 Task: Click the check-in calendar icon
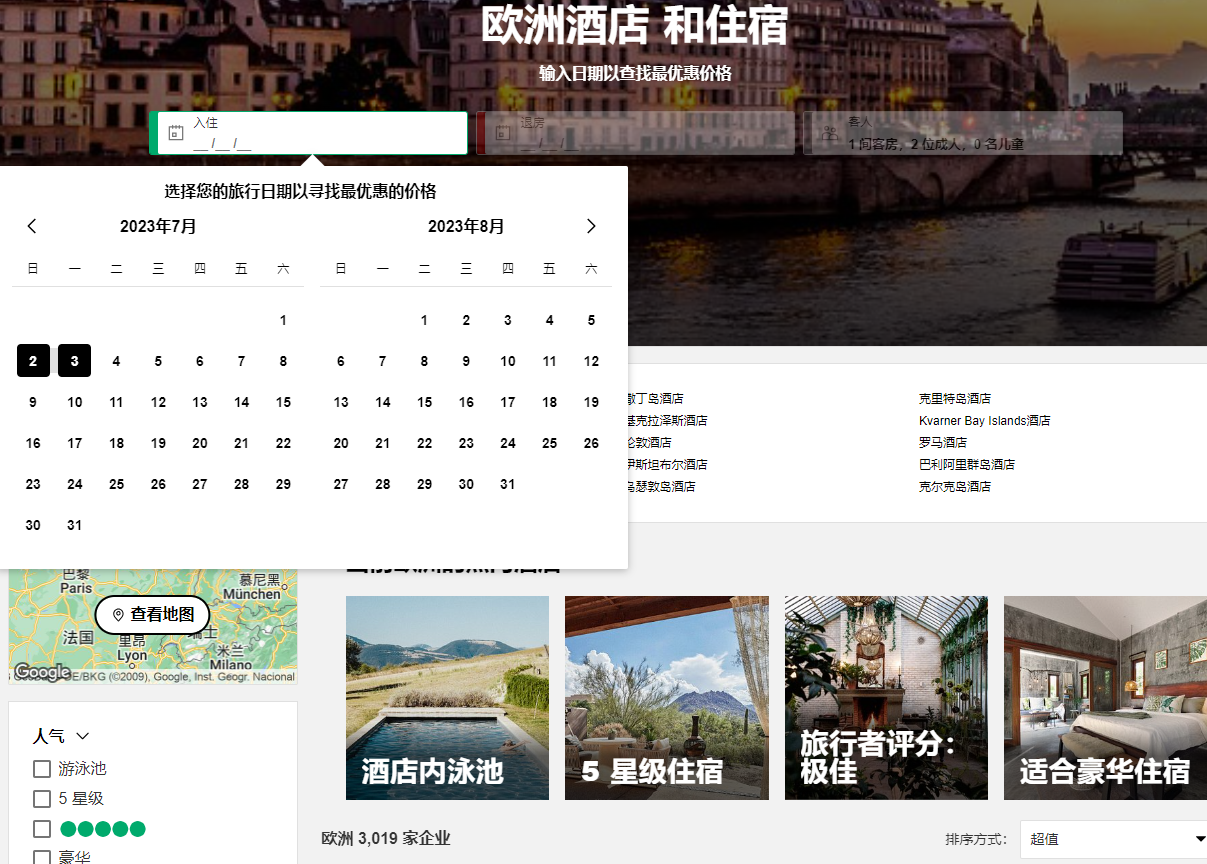(x=176, y=133)
